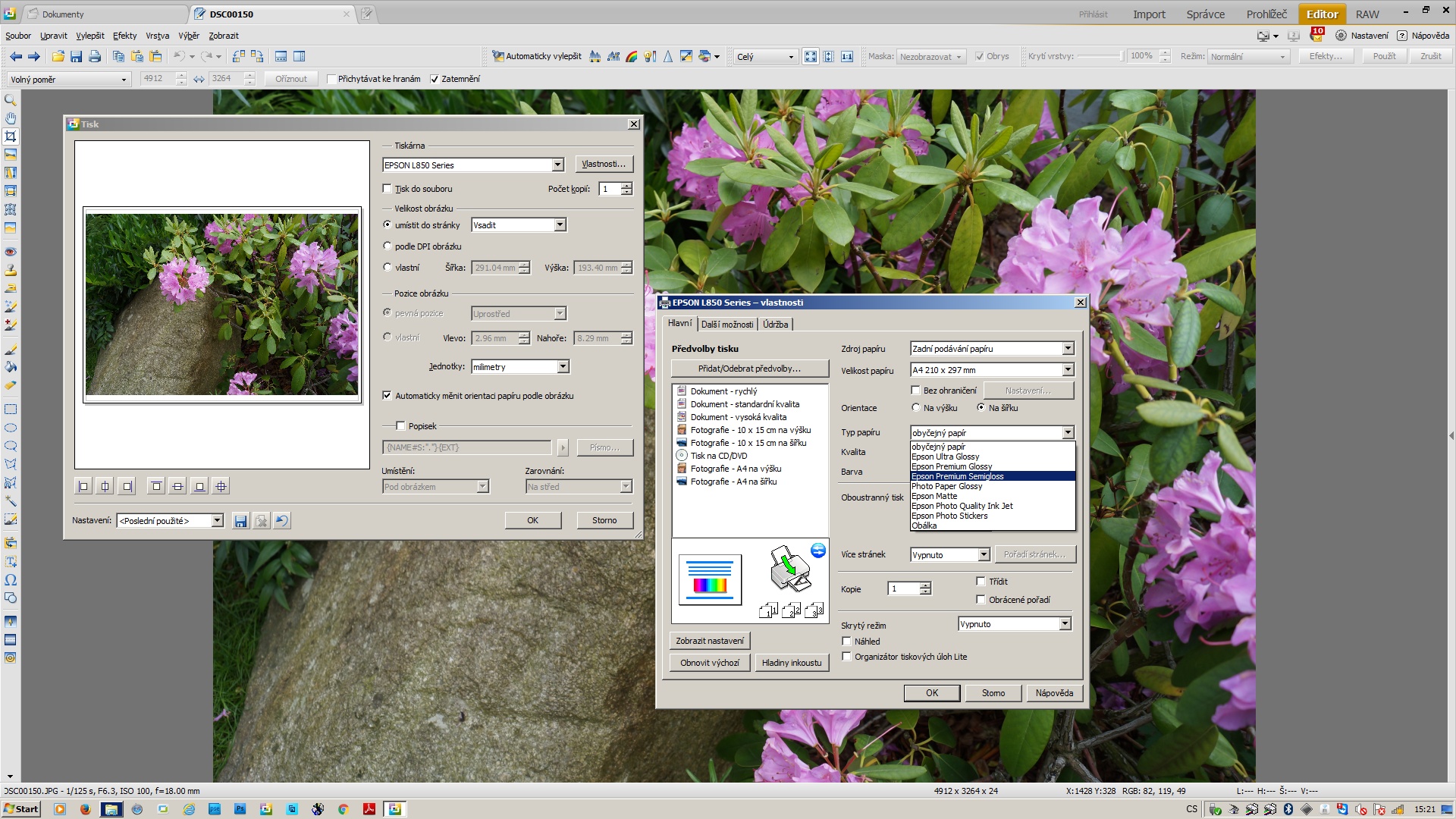Viewport: 1456px width, 819px height.
Task: Switch to Další možnosti tab
Action: (726, 325)
